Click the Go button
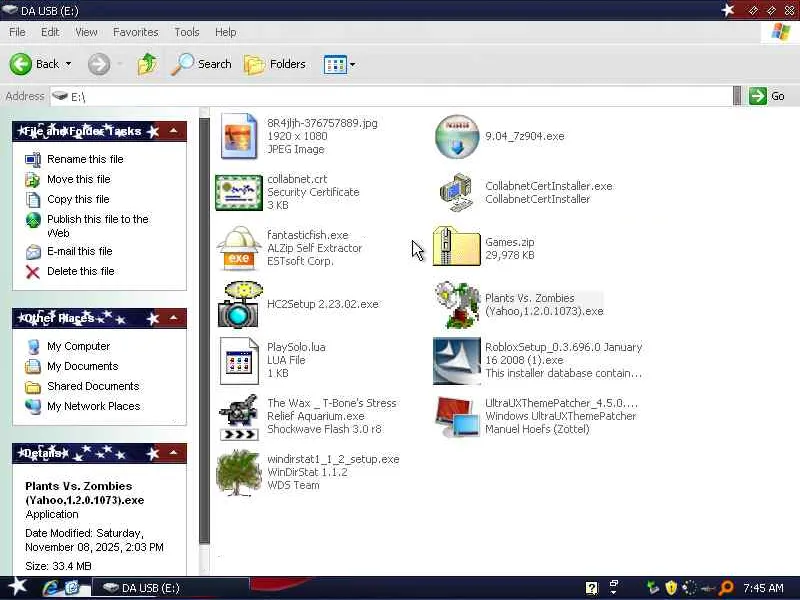 pyautogui.click(x=767, y=96)
